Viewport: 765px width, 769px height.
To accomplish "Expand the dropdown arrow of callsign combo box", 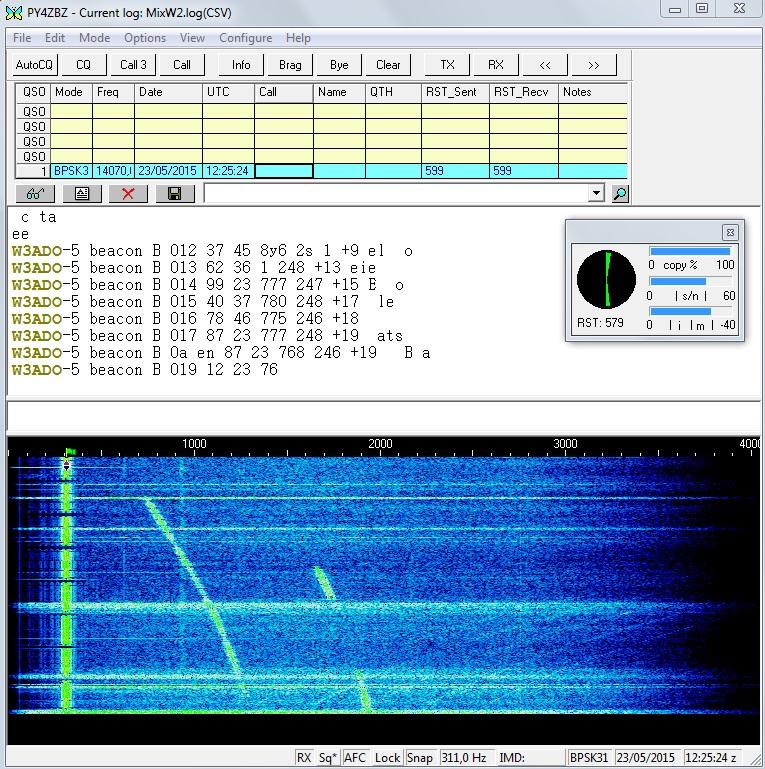I will pyautogui.click(x=597, y=193).
